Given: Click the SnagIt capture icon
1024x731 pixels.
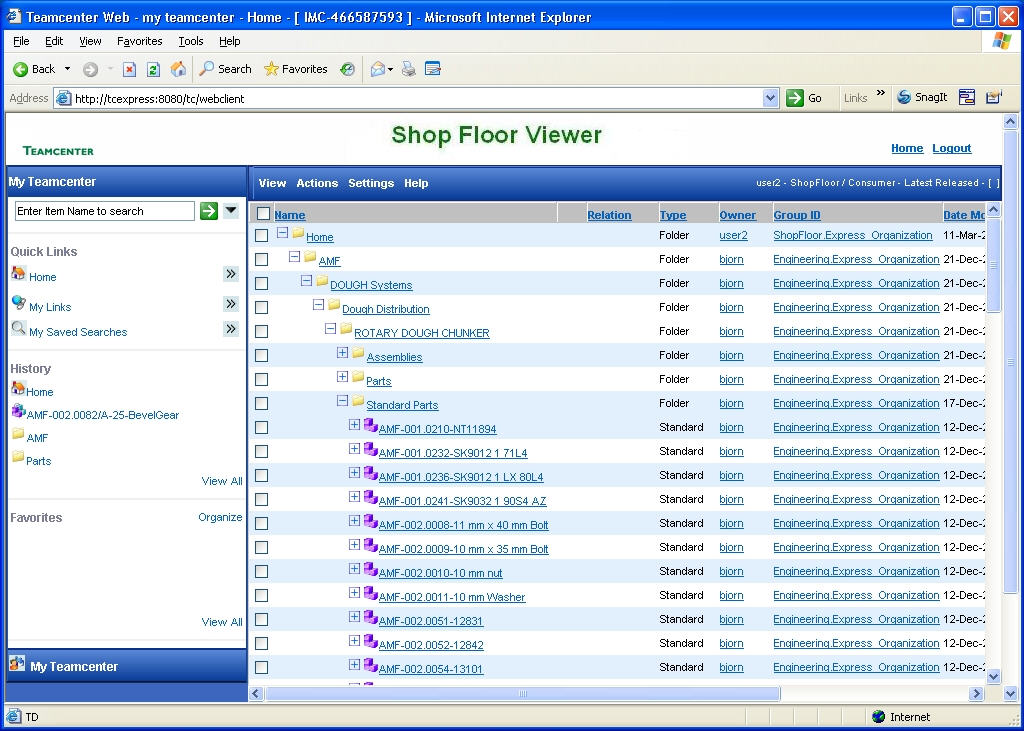Looking at the screenshot, I should coord(904,97).
